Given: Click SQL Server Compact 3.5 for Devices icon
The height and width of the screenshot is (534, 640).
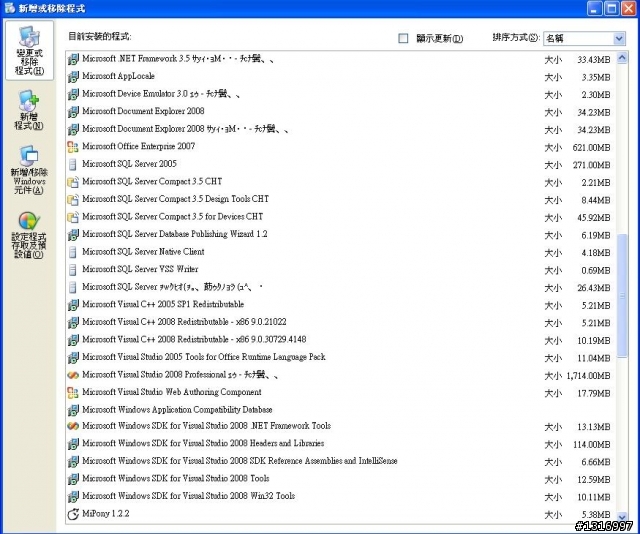Looking at the screenshot, I should 73,217.
